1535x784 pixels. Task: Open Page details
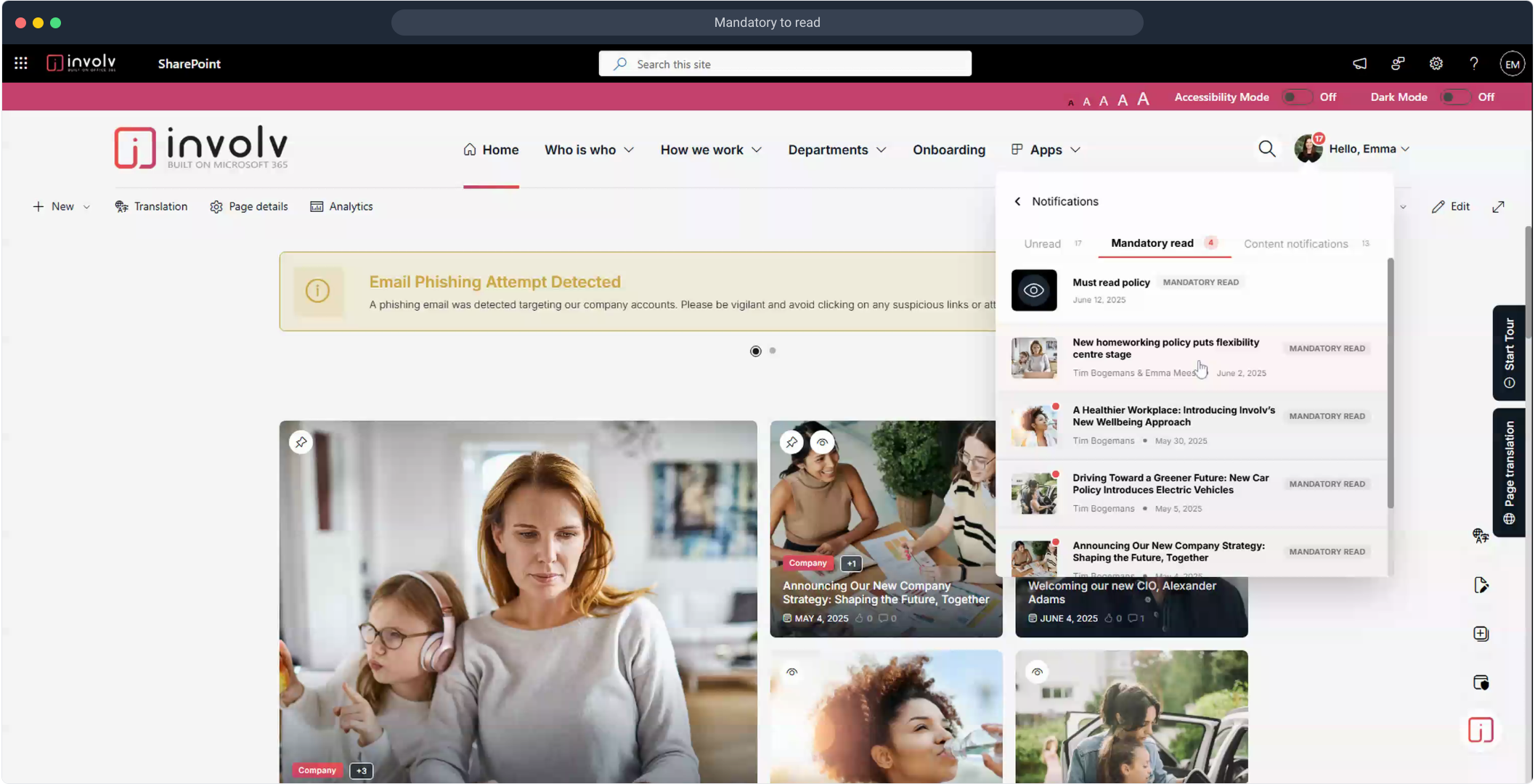coord(249,207)
